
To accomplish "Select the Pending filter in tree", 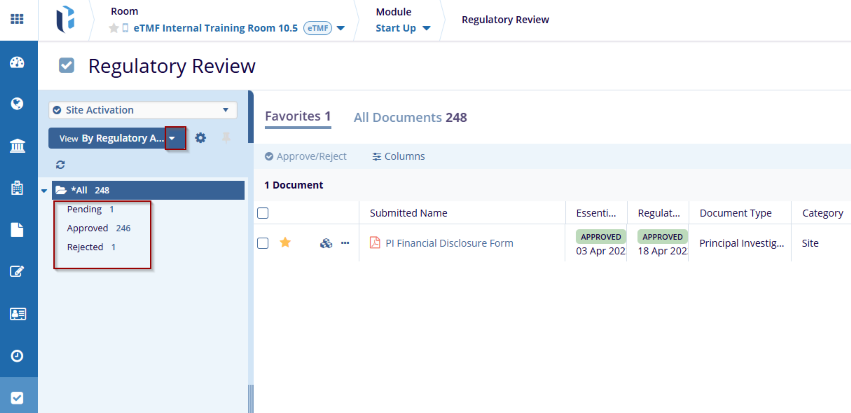I will 84,209.
